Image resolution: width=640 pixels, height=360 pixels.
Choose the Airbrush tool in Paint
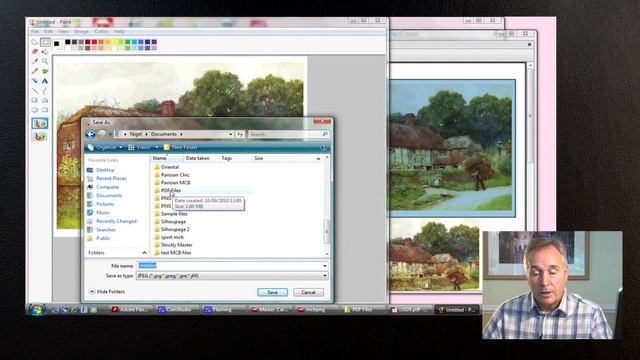click(x=35, y=81)
